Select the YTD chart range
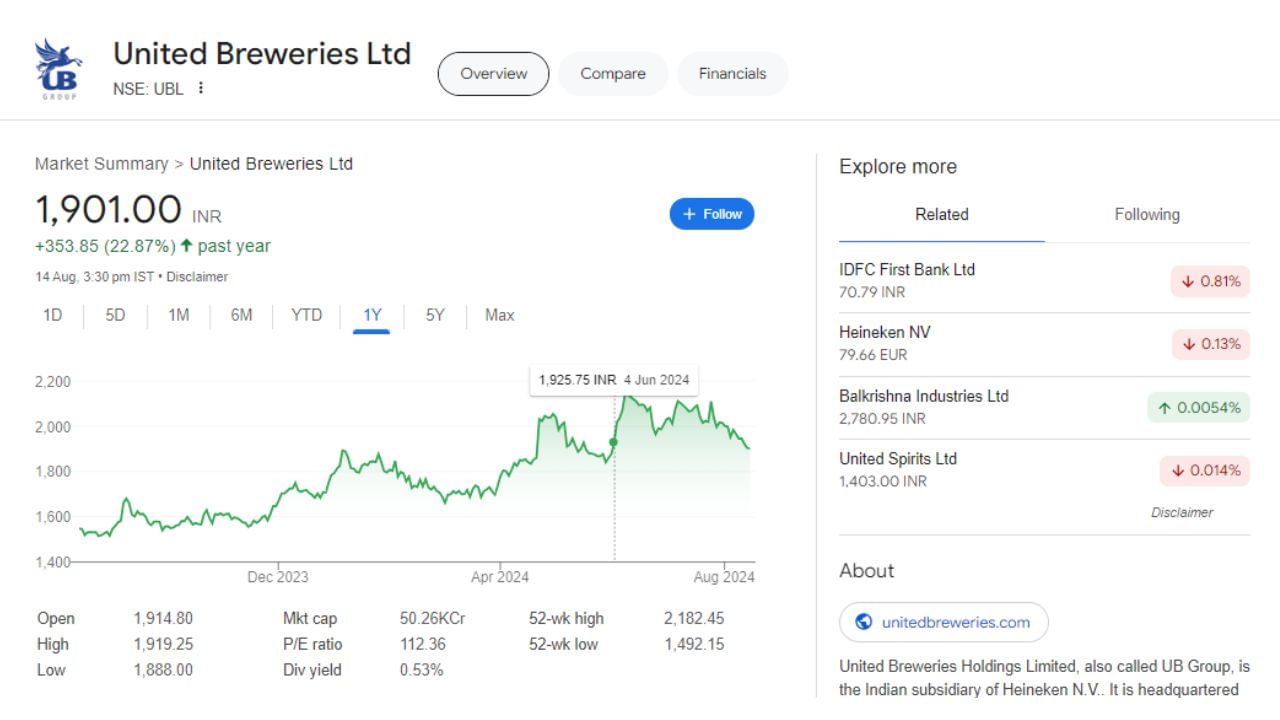This screenshot has height=720, width=1280. click(x=306, y=315)
